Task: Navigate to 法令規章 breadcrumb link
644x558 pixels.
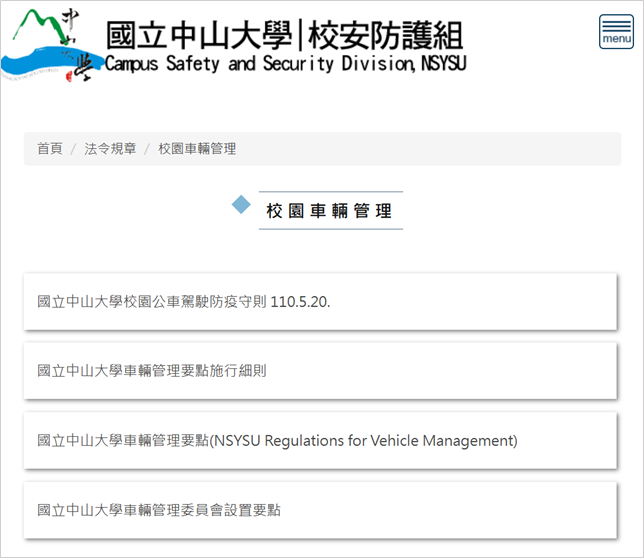Action: coord(110,149)
